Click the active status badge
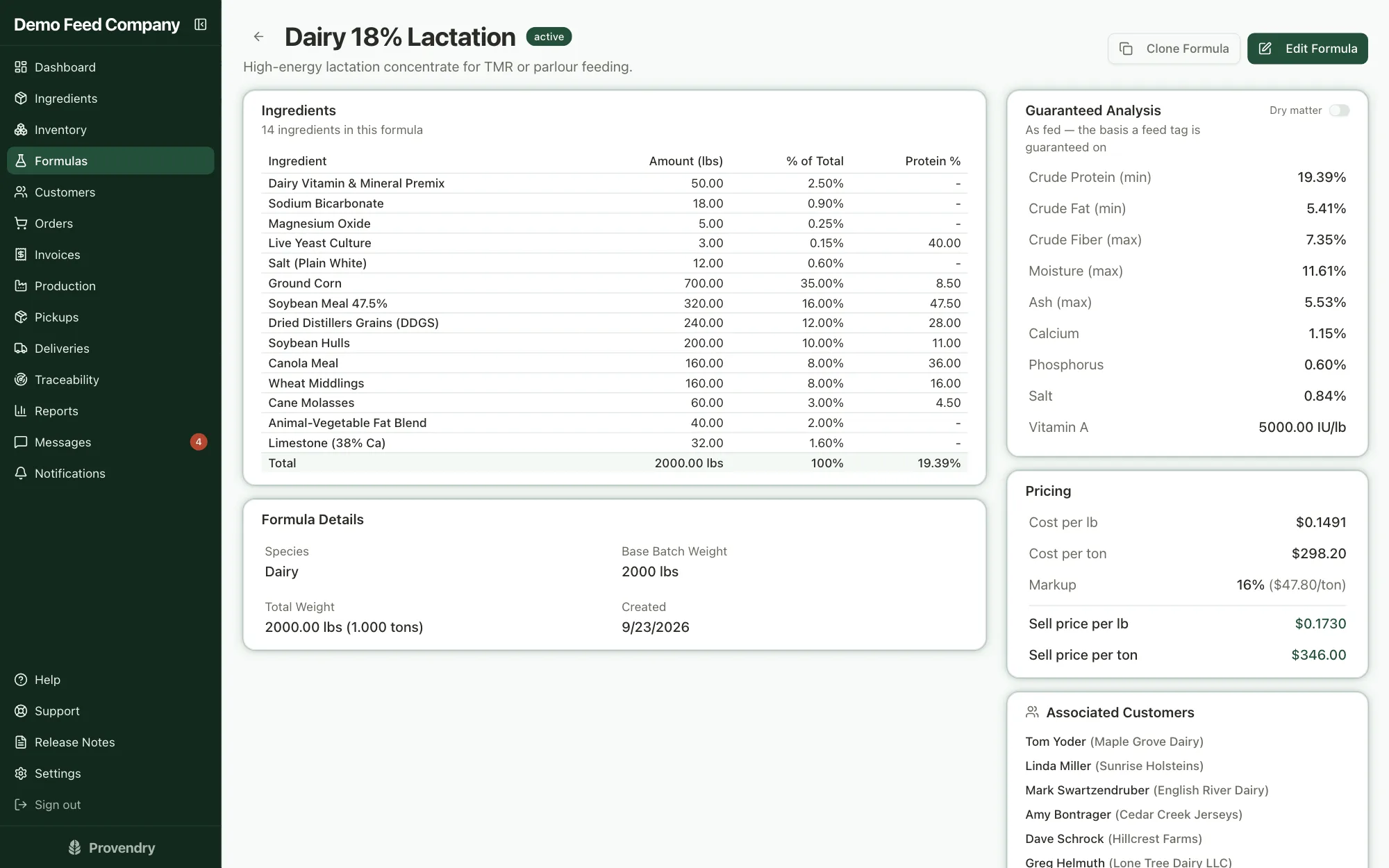 pyautogui.click(x=549, y=37)
